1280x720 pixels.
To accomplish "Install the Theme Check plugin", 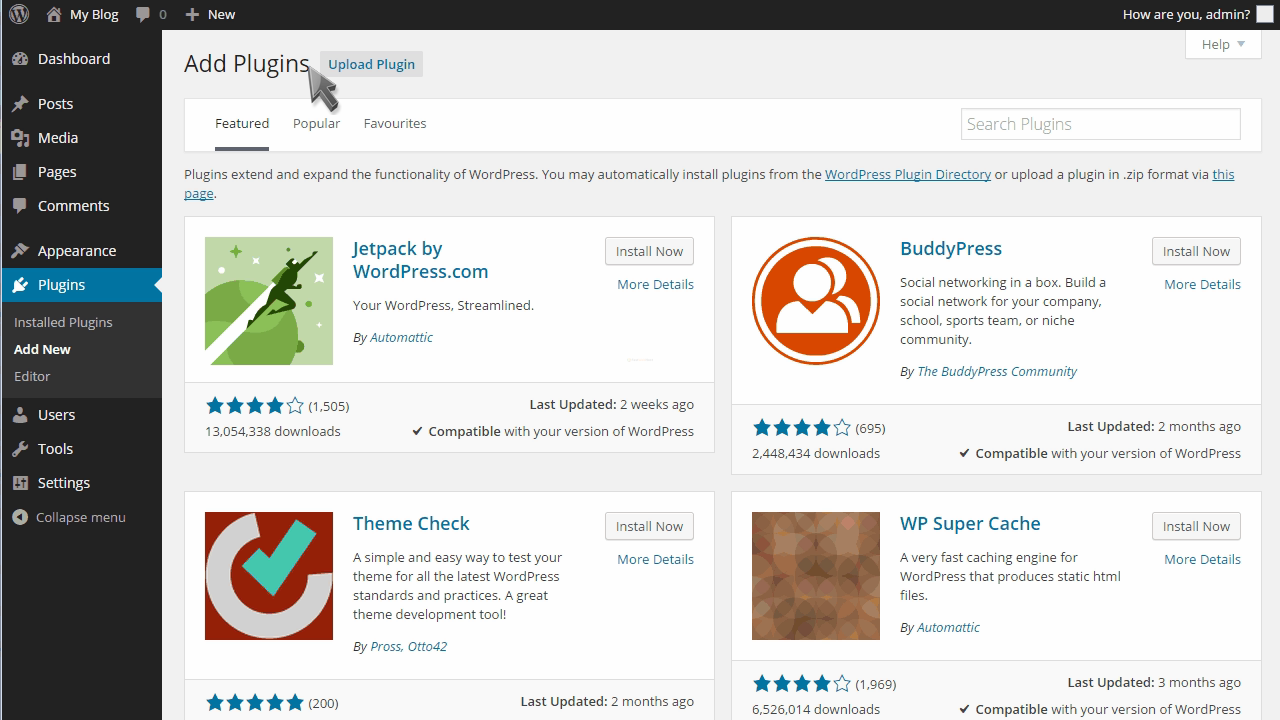I will pyautogui.click(x=649, y=526).
